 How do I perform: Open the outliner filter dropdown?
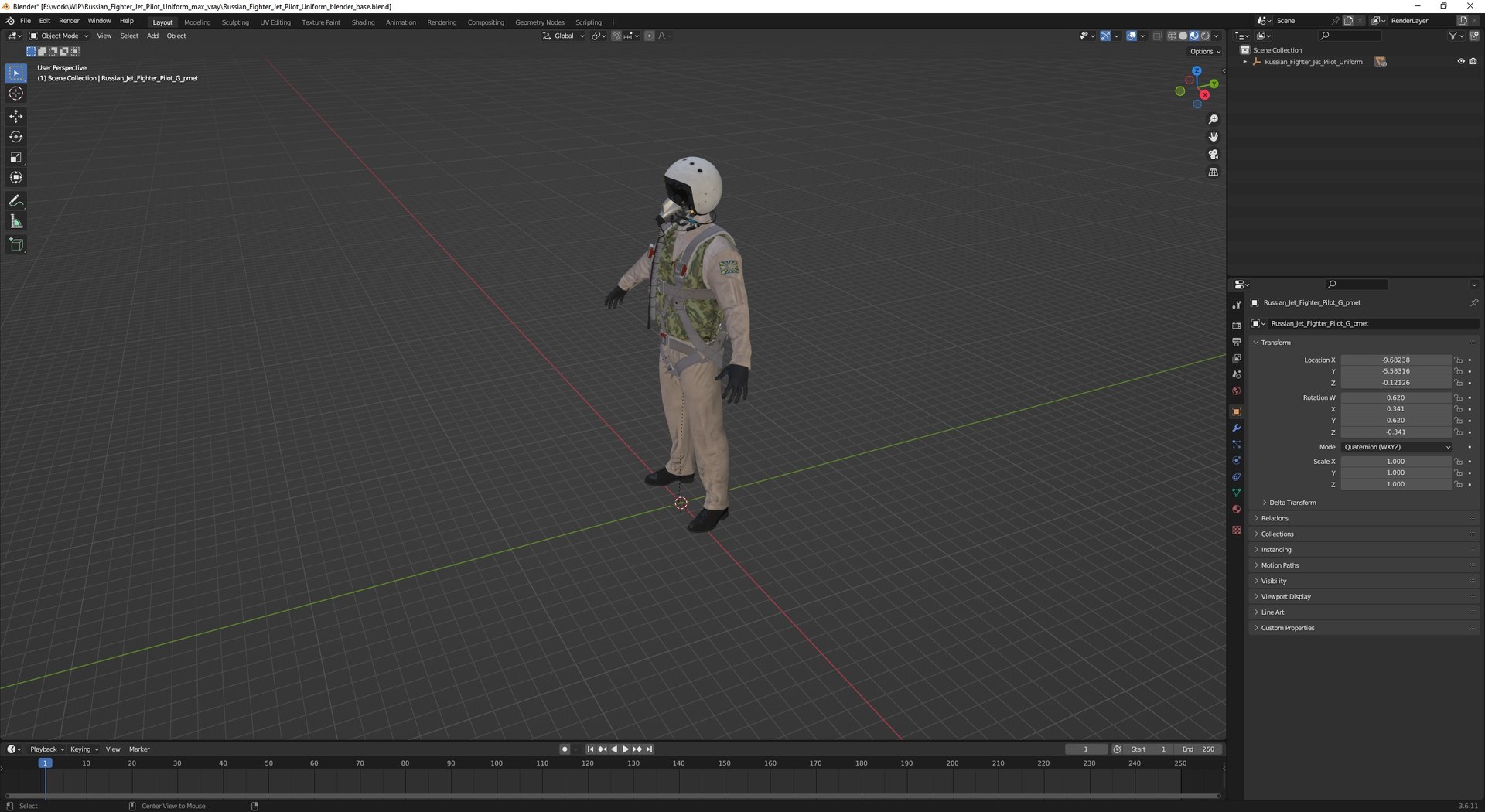point(1455,36)
